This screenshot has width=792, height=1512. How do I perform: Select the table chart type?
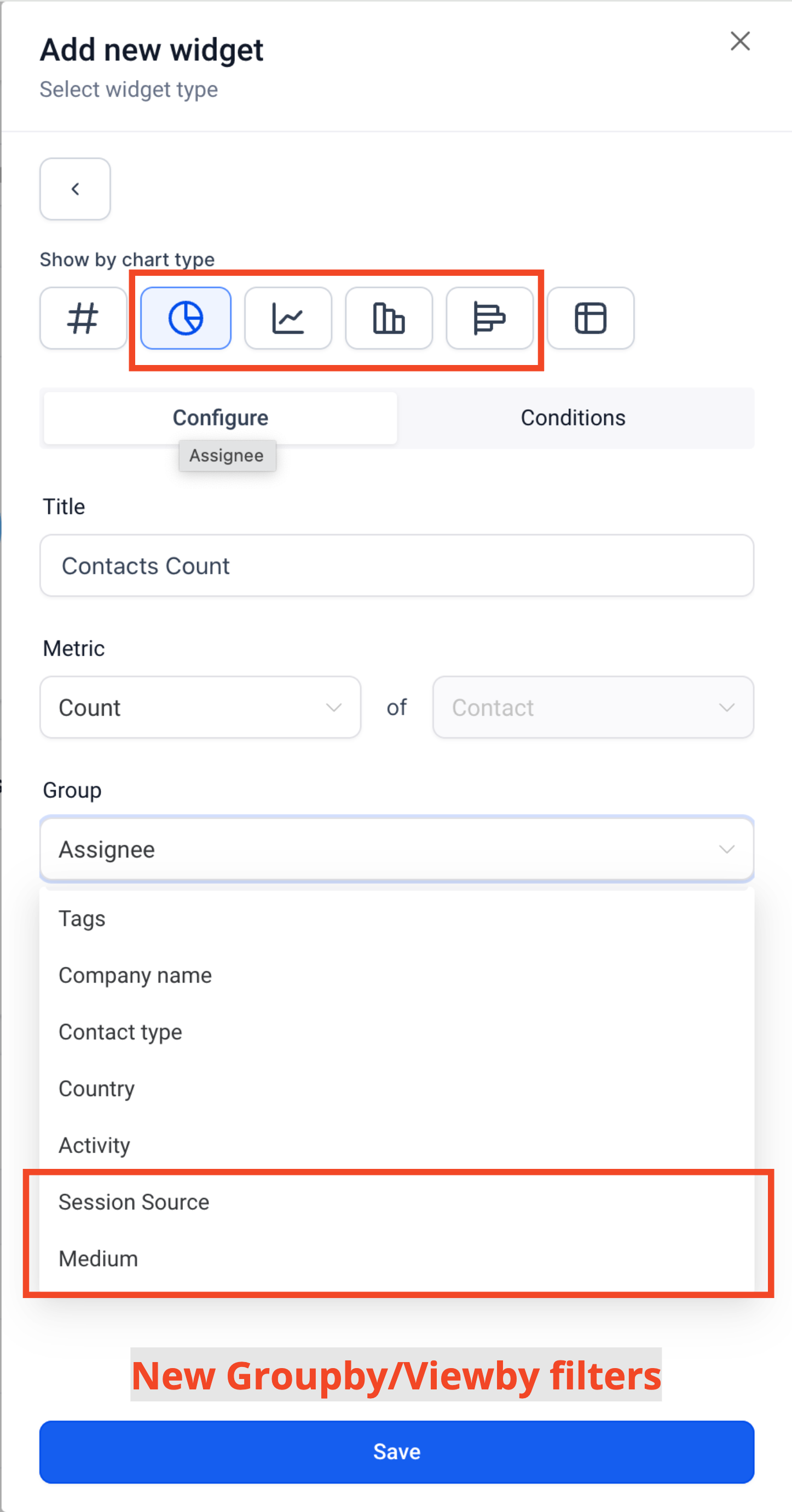pos(590,318)
